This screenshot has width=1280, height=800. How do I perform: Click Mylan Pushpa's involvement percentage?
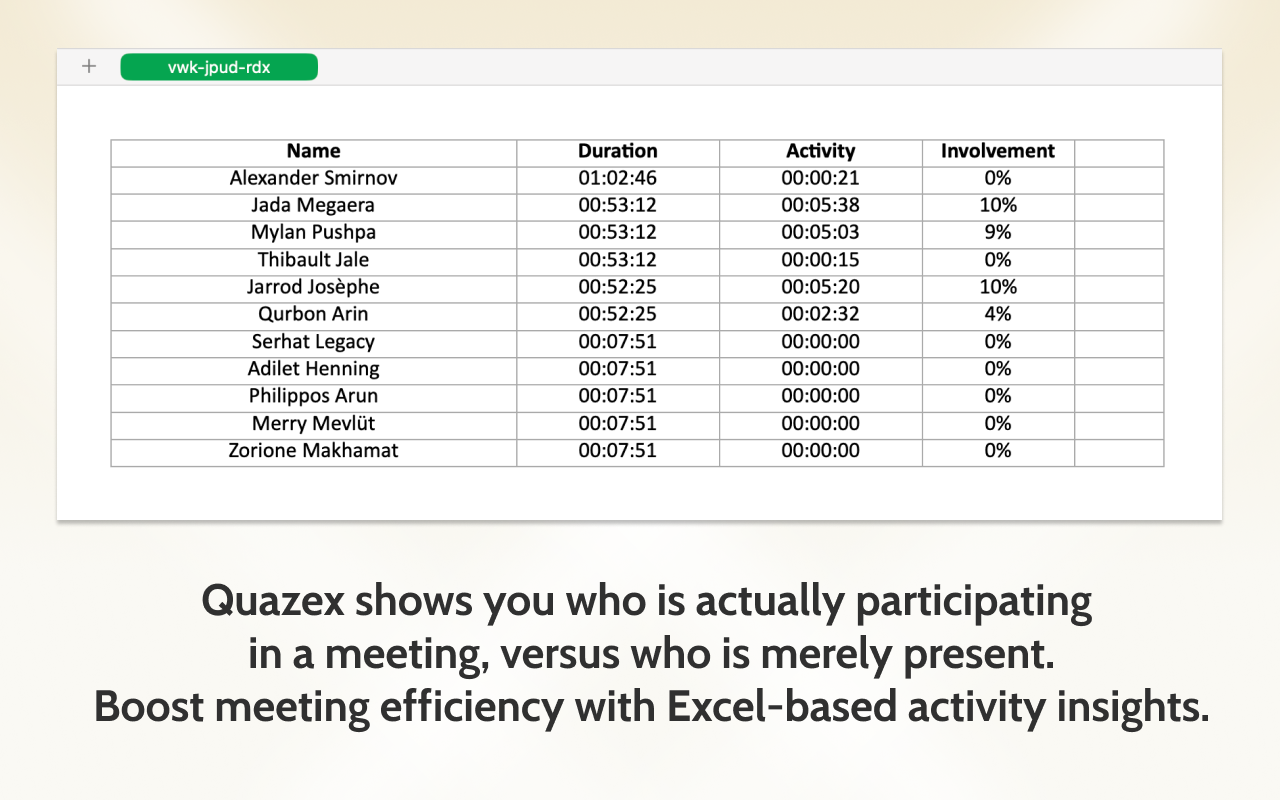tap(996, 232)
